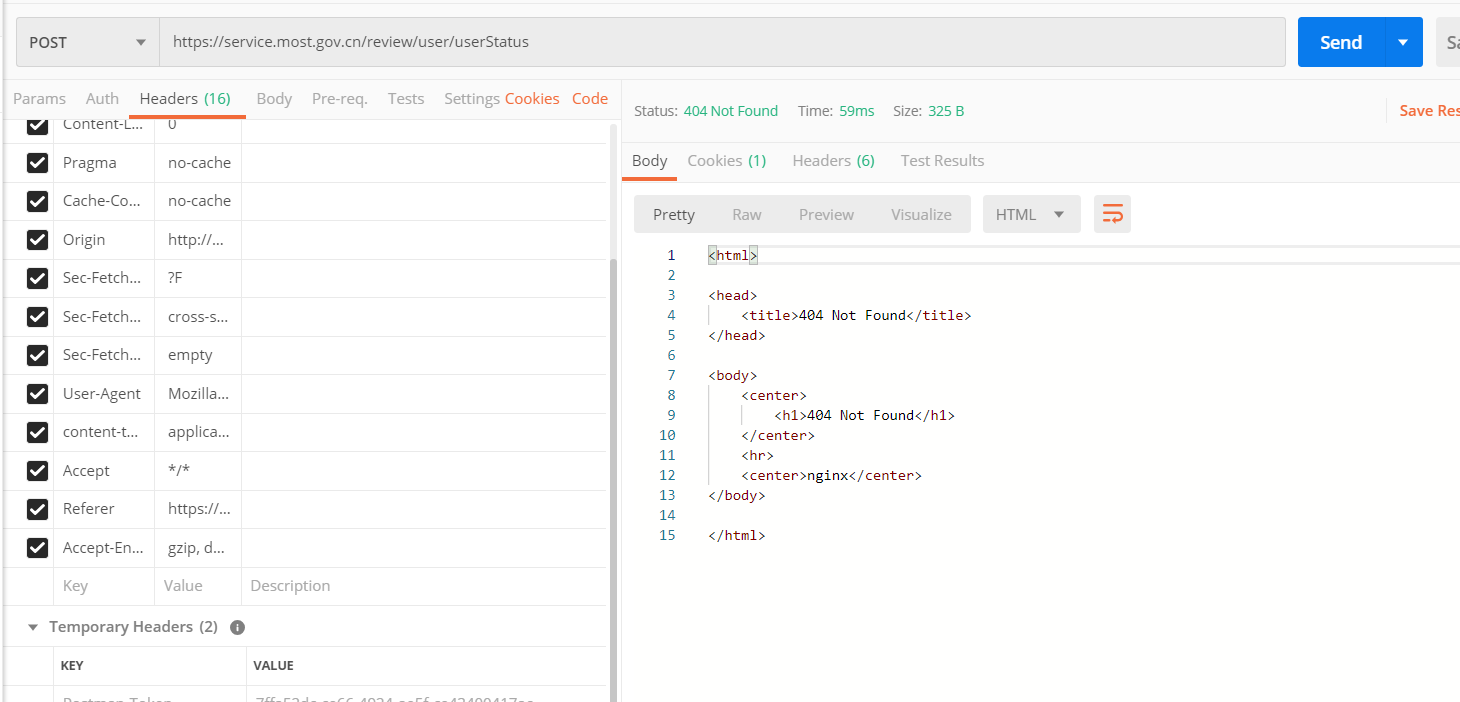The width and height of the screenshot is (1460, 702).
Task: Click the Origin value http://...
Action: click(x=196, y=240)
